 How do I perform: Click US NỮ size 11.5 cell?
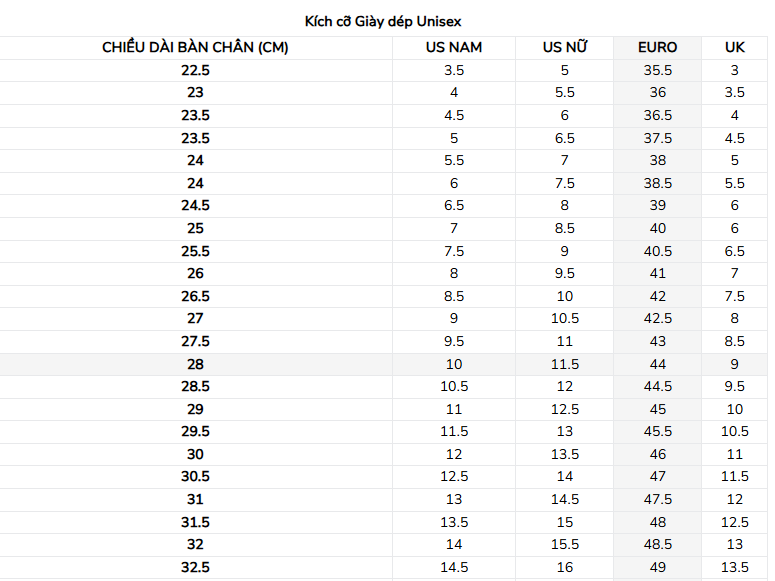(564, 364)
